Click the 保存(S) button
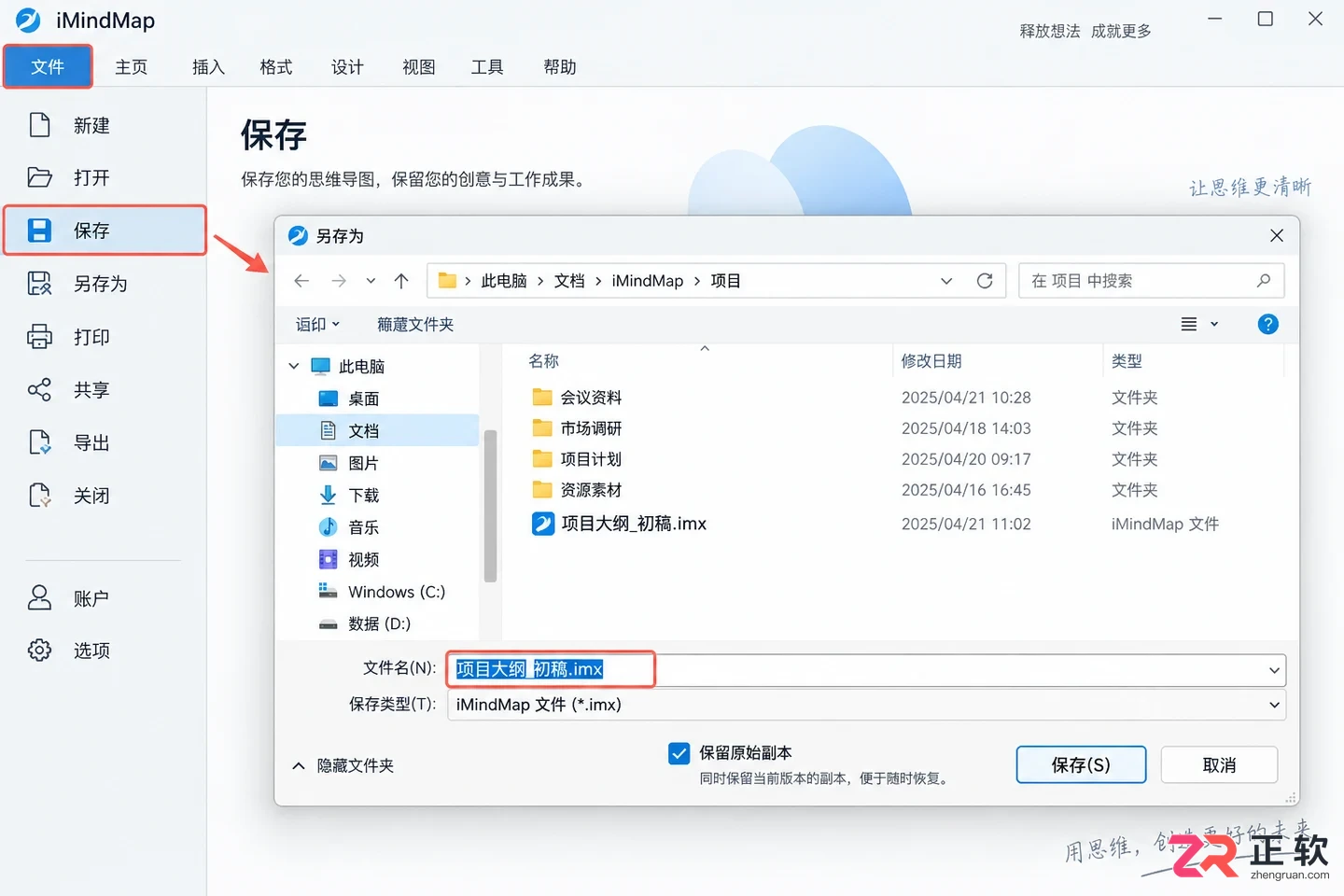Image resolution: width=1344 pixels, height=896 pixels. point(1081,764)
